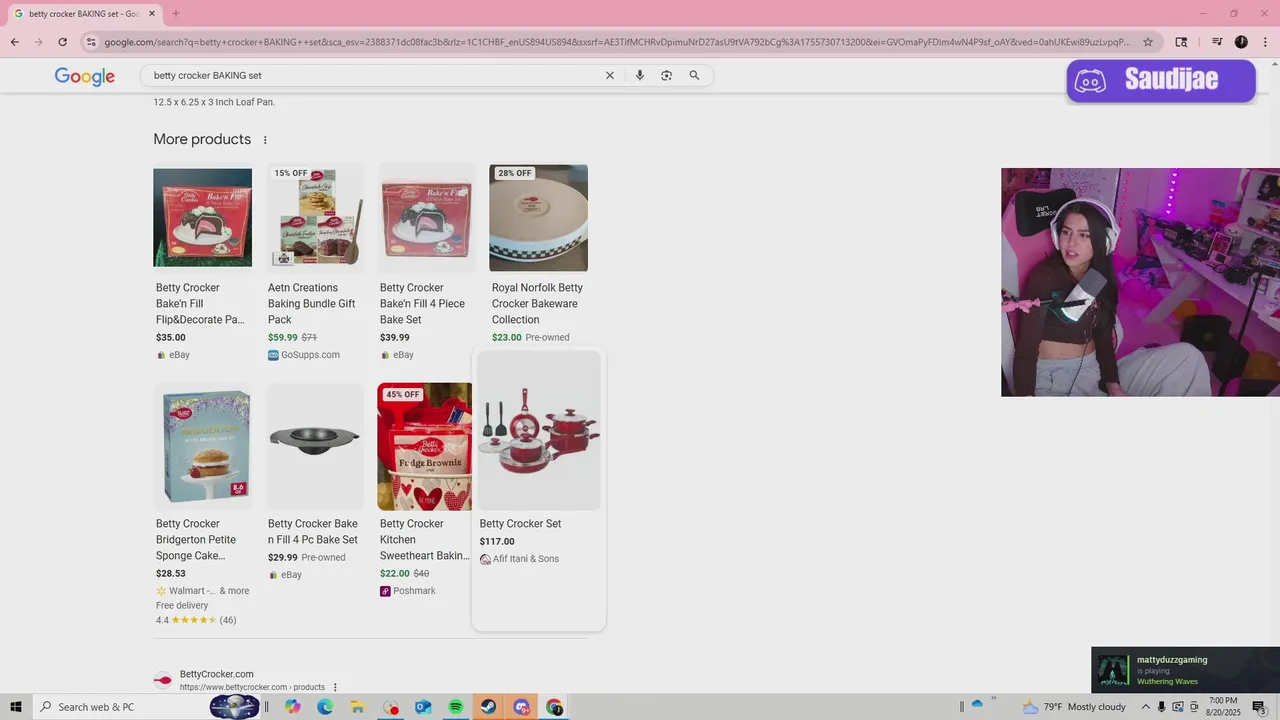The image size is (1280, 720).
Task: Open Betty Crocker Bake n Fill 4 Pc title
Action: coord(313,532)
